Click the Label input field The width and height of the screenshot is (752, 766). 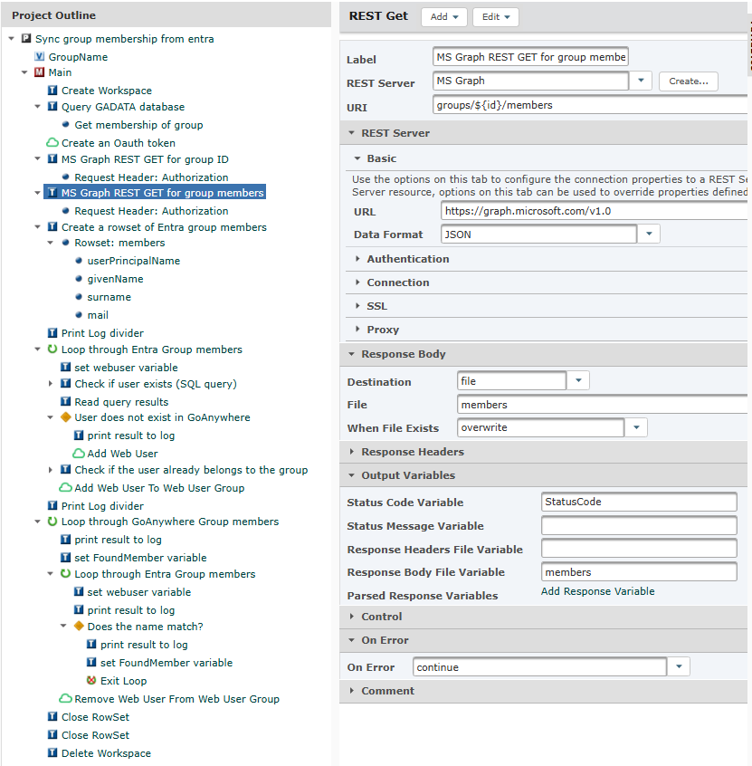point(530,57)
